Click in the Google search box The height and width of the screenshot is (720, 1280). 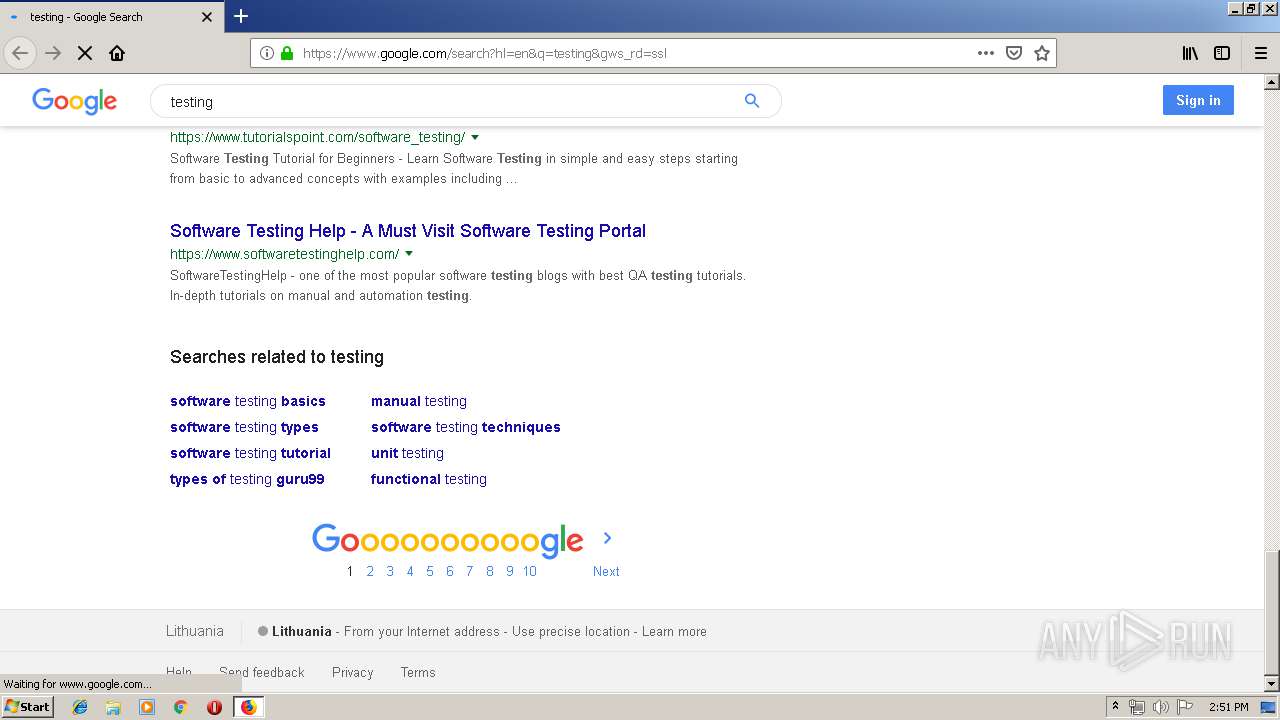tap(450, 101)
